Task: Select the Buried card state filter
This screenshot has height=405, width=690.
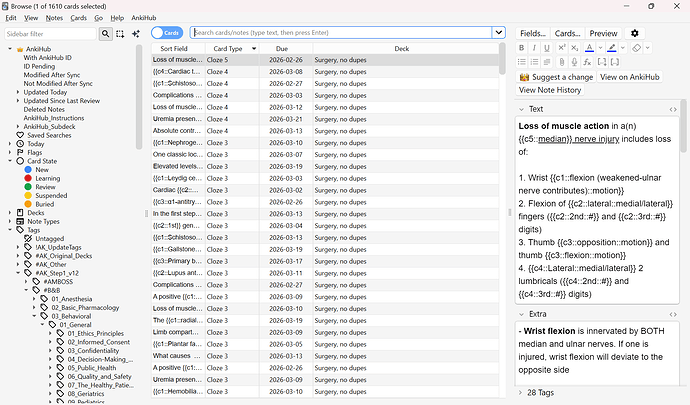Action: [44, 204]
